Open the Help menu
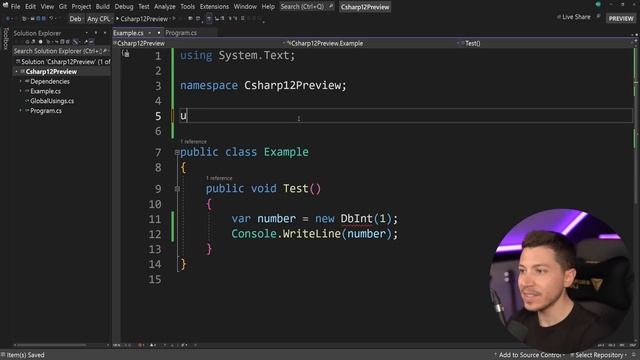The width and height of the screenshot is (640, 360). [268, 7]
